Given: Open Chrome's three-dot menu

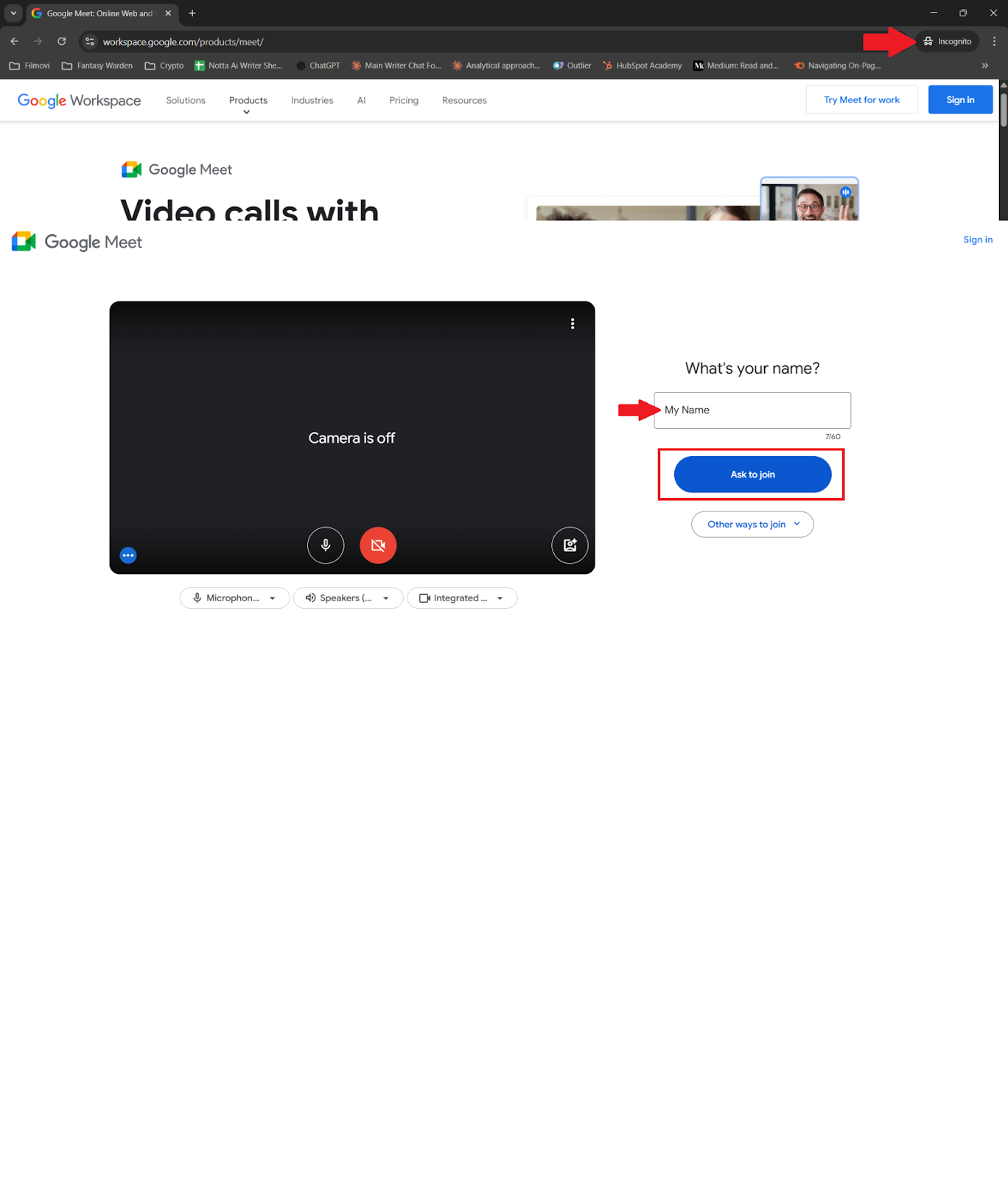Looking at the screenshot, I should click(994, 42).
